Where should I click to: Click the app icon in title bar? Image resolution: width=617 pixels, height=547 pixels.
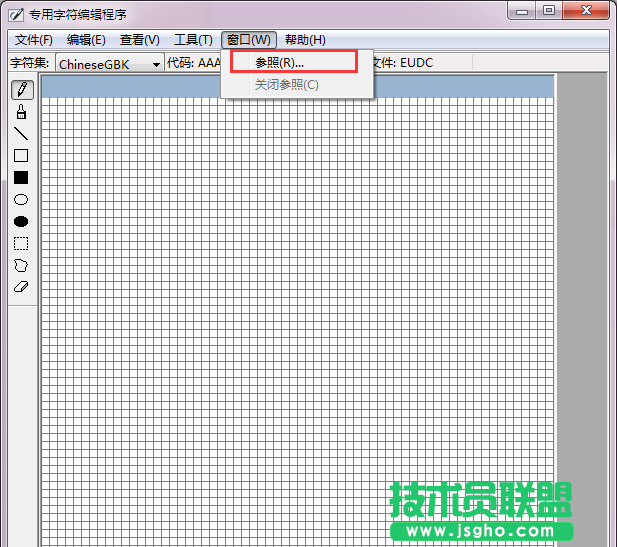click(x=16, y=15)
